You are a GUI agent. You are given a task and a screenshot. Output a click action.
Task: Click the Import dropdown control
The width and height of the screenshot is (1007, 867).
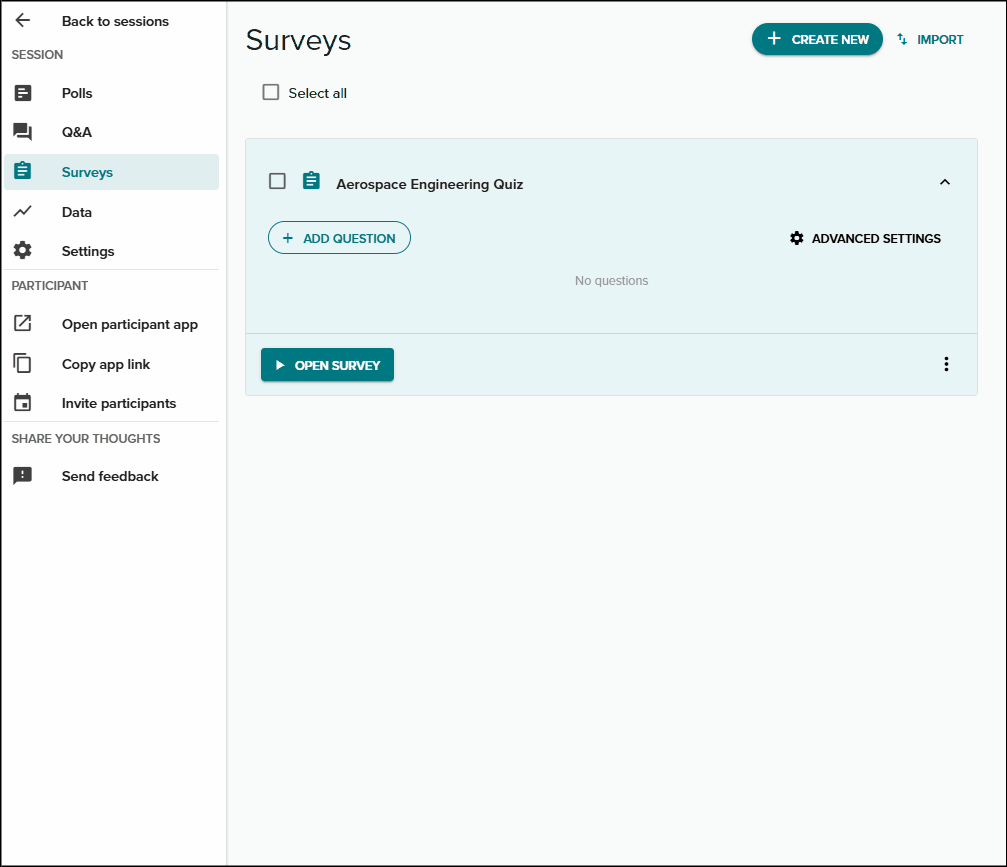pyautogui.click(x=929, y=39)
